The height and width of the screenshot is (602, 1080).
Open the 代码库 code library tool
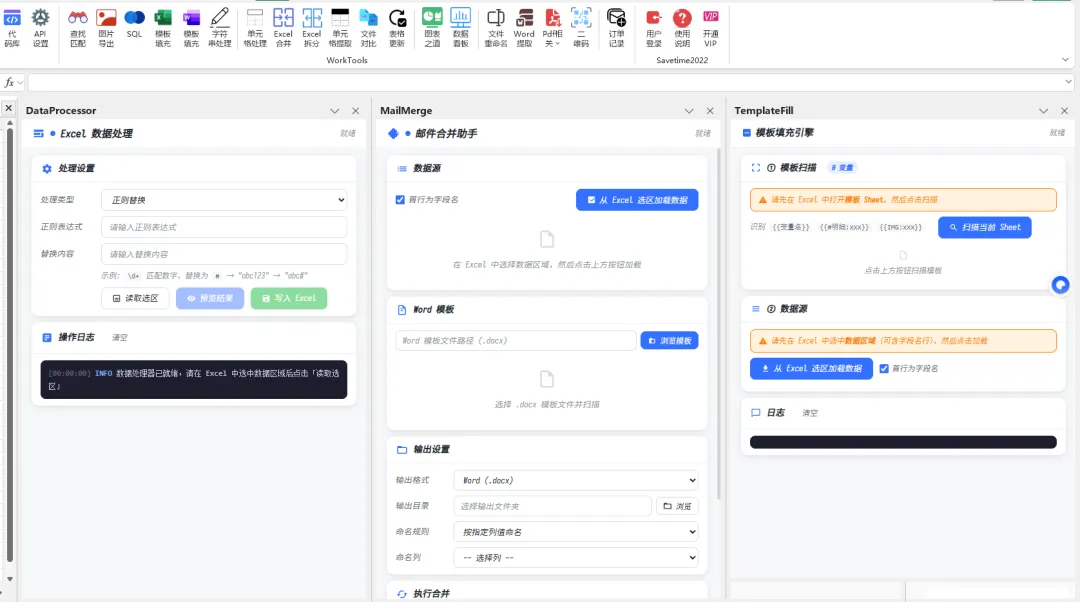12,28
